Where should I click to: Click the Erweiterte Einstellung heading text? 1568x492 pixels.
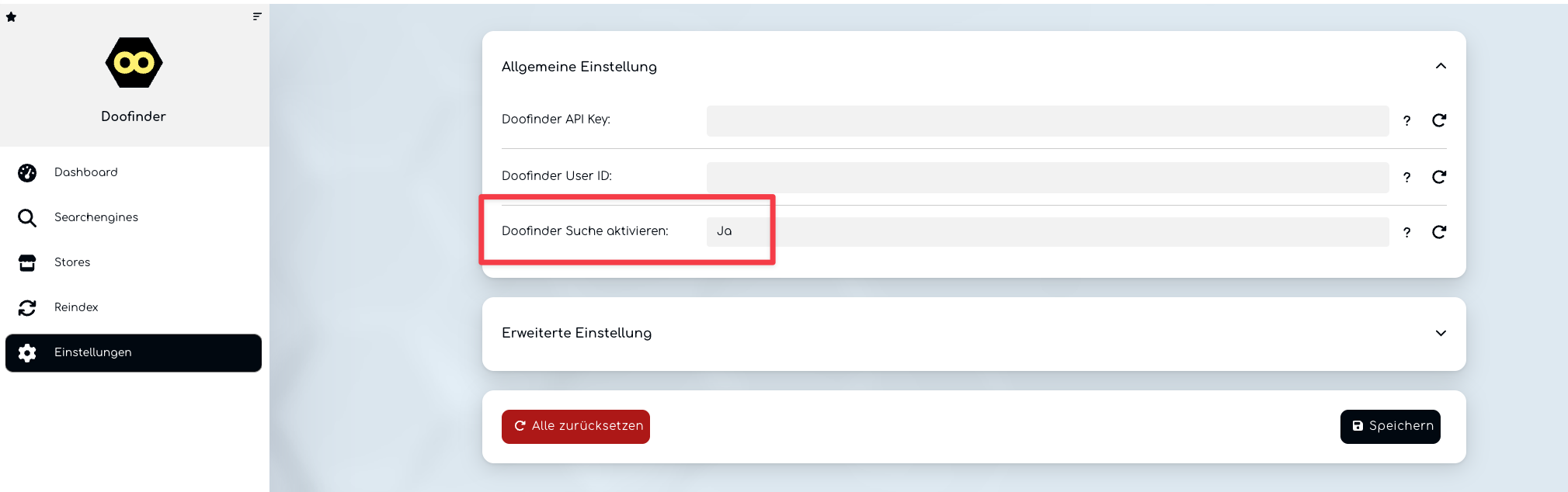point(576,333)
